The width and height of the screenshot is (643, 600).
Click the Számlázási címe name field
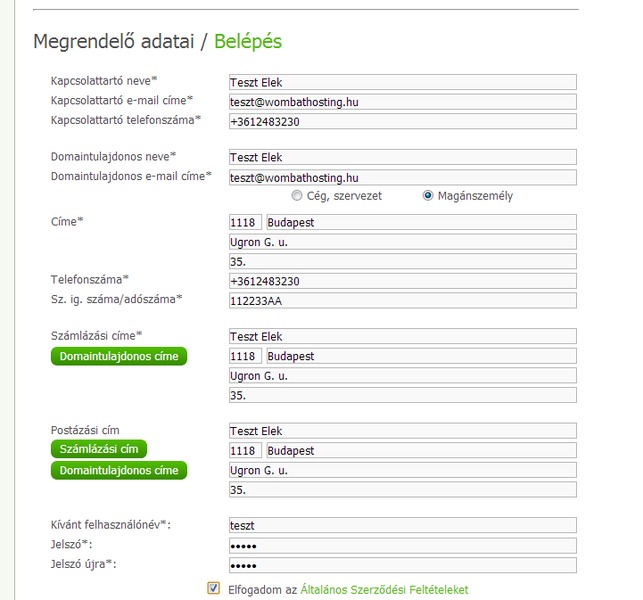pos(402,337)
